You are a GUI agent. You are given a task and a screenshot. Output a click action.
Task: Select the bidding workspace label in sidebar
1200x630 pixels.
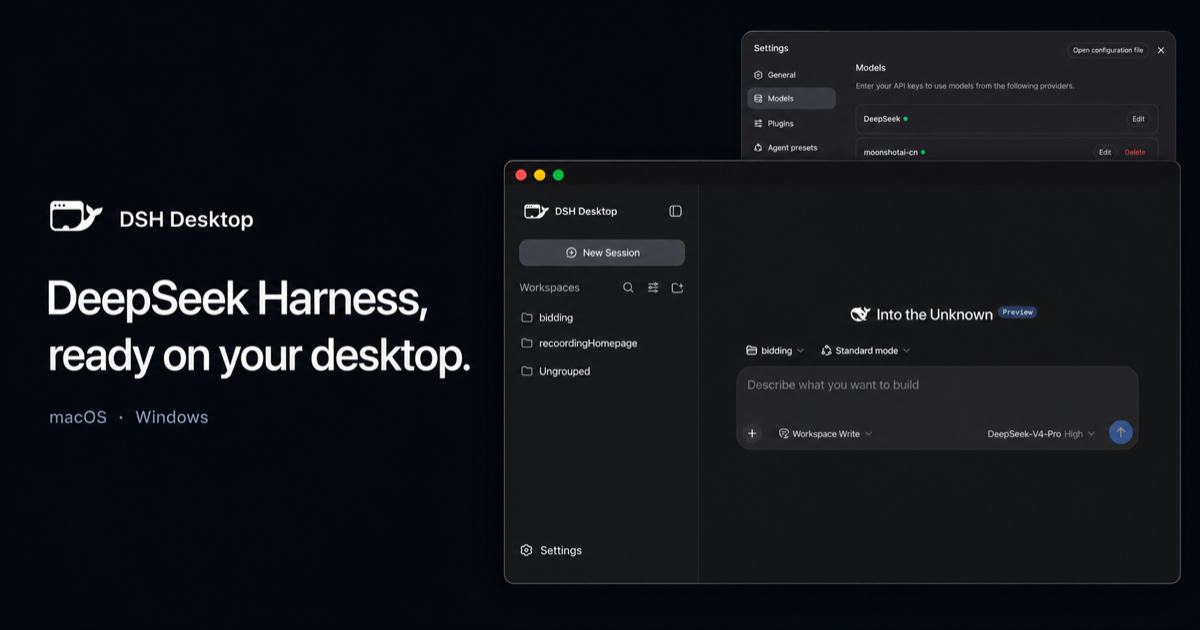coord(556,317)
